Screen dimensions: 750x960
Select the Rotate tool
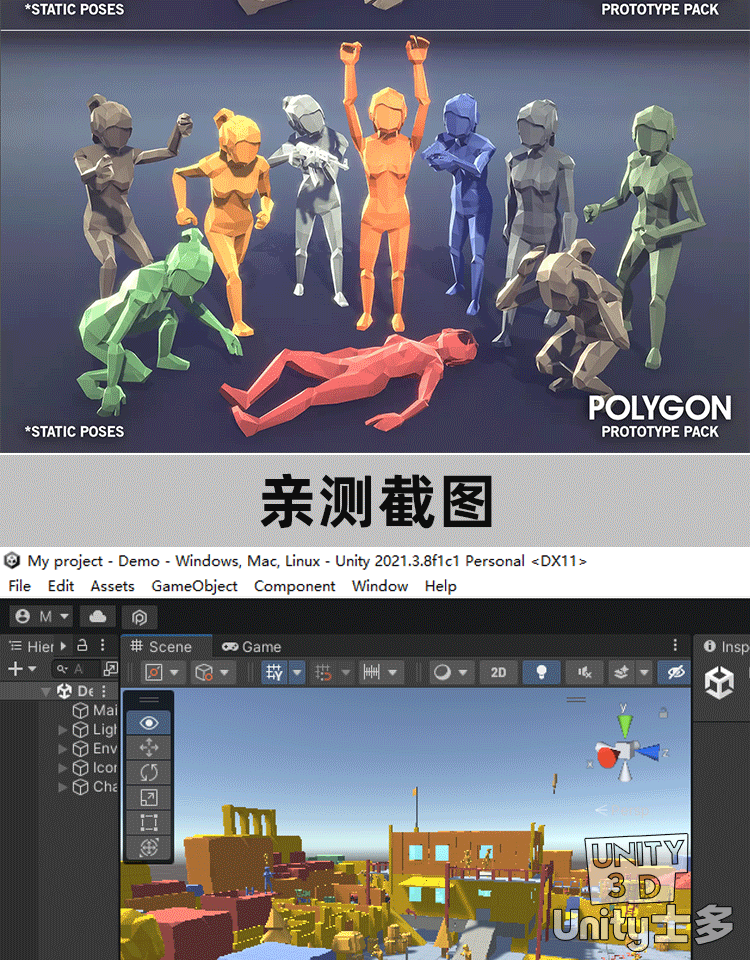(x=149, y=773)
